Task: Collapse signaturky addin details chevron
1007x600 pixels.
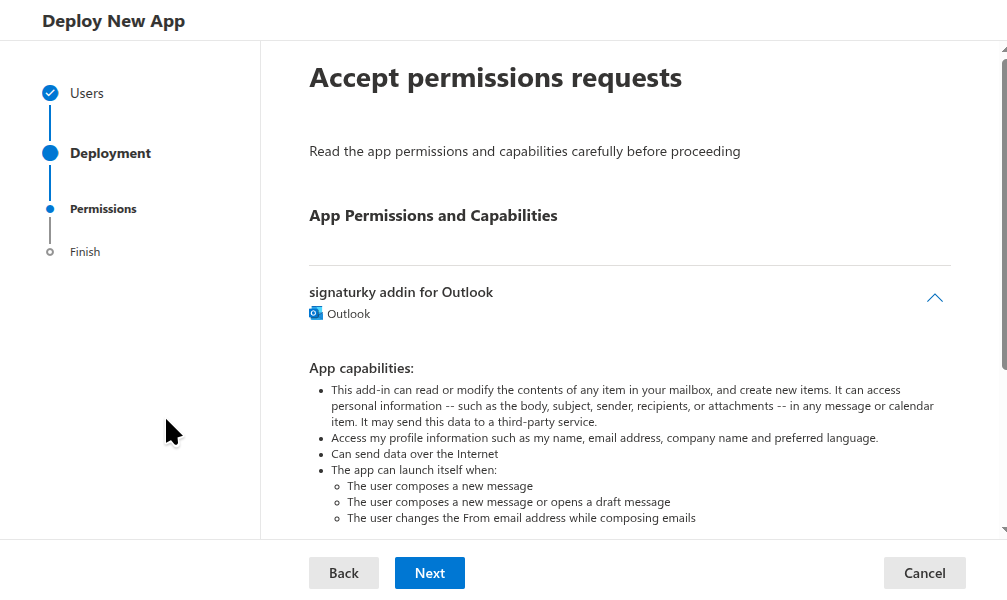Action: point(934,298)
